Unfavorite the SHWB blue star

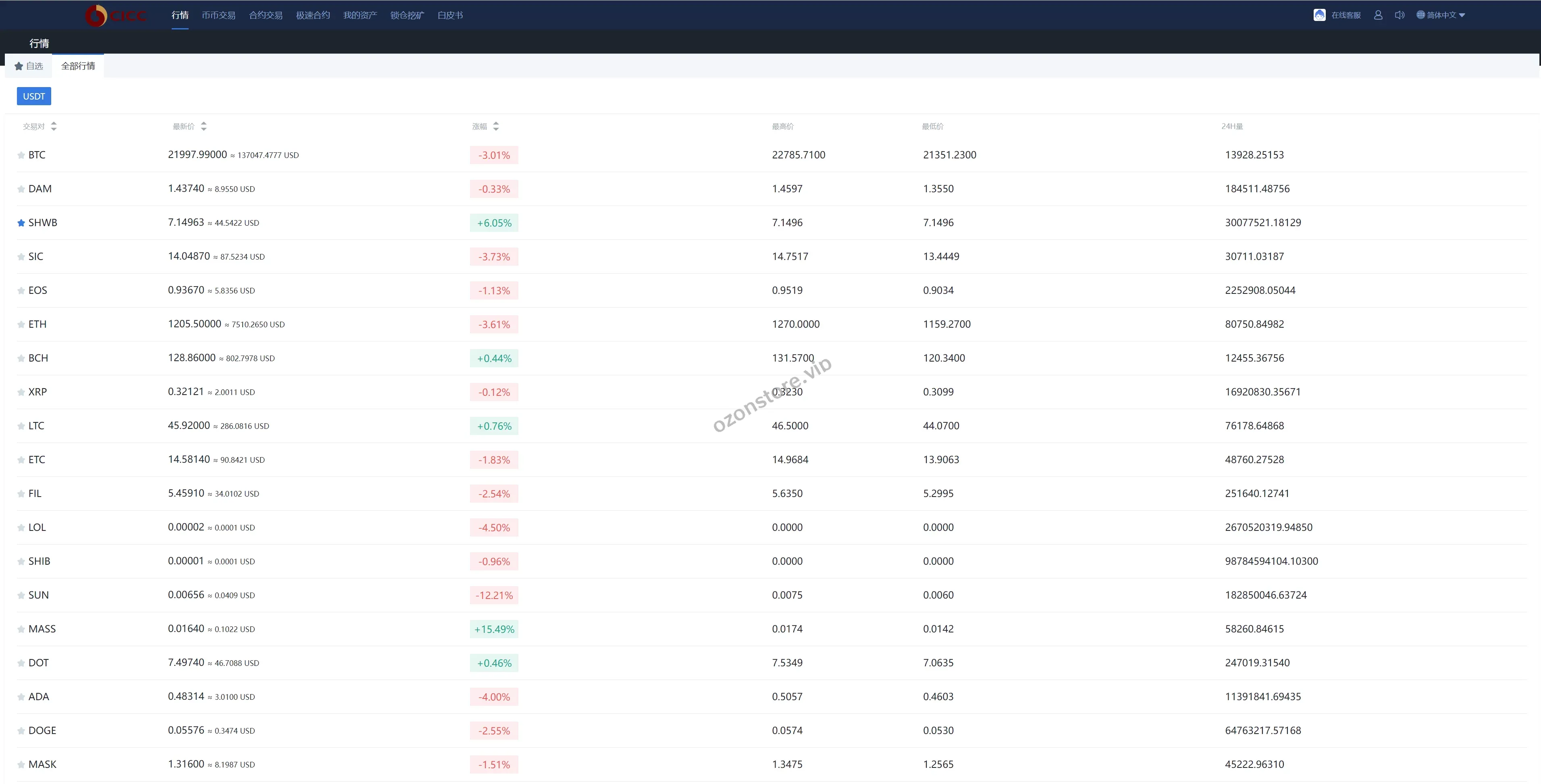21,223
